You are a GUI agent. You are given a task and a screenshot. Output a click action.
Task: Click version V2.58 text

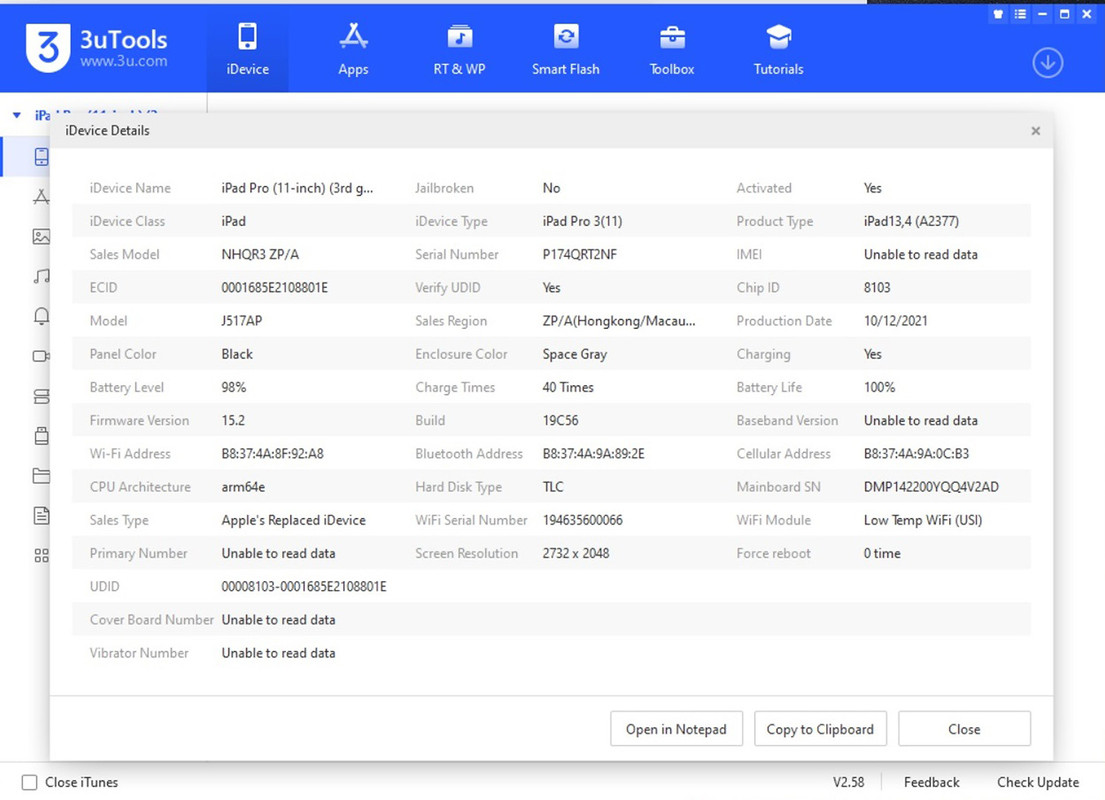848,782
